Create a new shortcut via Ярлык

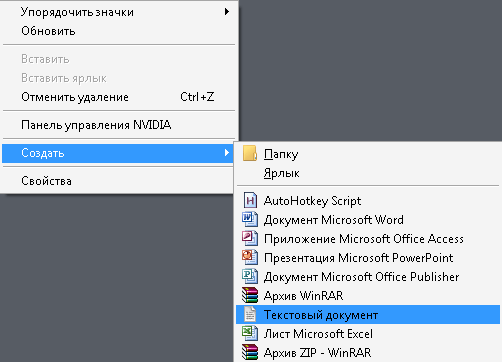(368, 173)
